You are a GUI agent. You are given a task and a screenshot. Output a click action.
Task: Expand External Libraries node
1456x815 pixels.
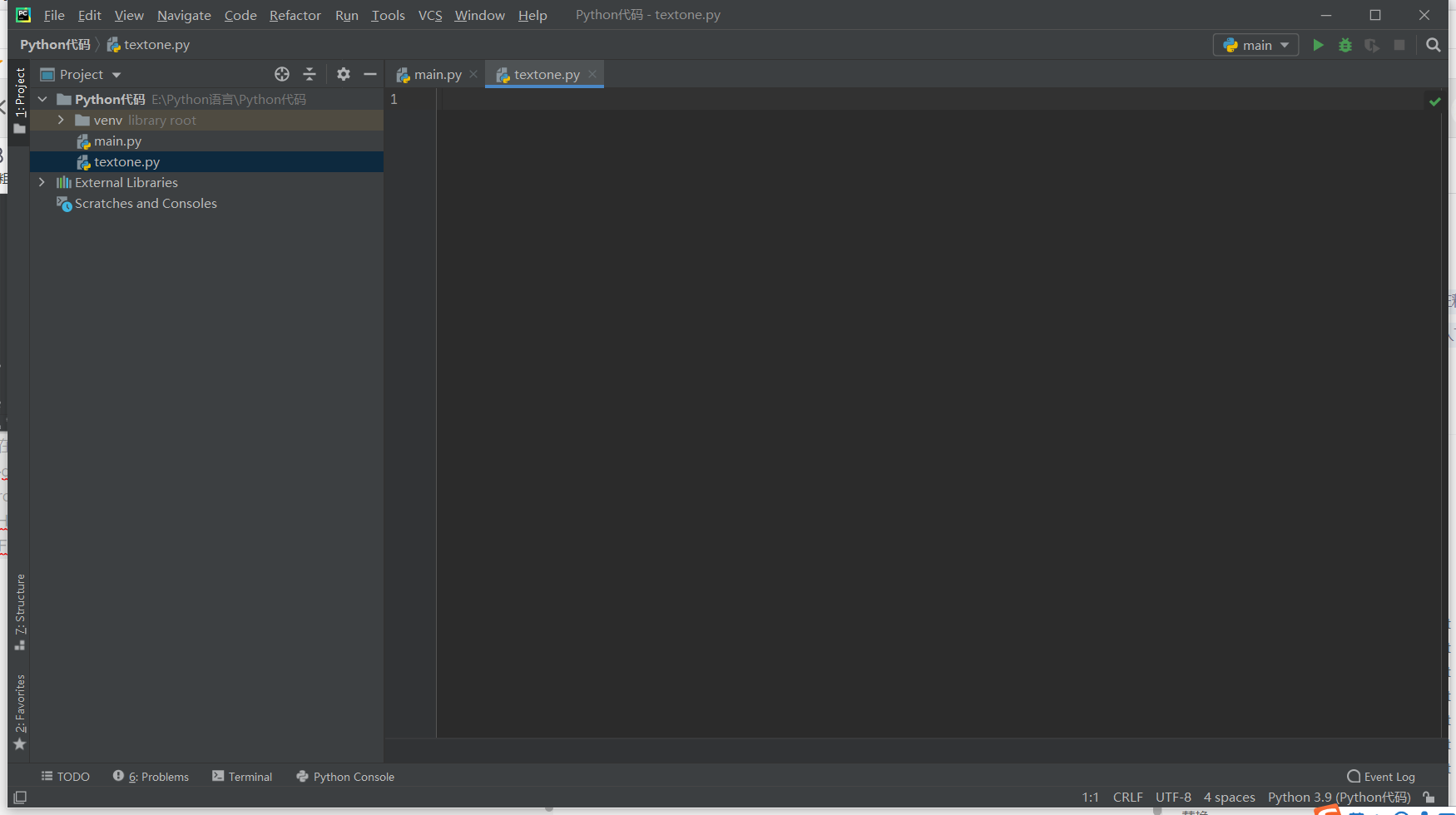click(42, 182)
